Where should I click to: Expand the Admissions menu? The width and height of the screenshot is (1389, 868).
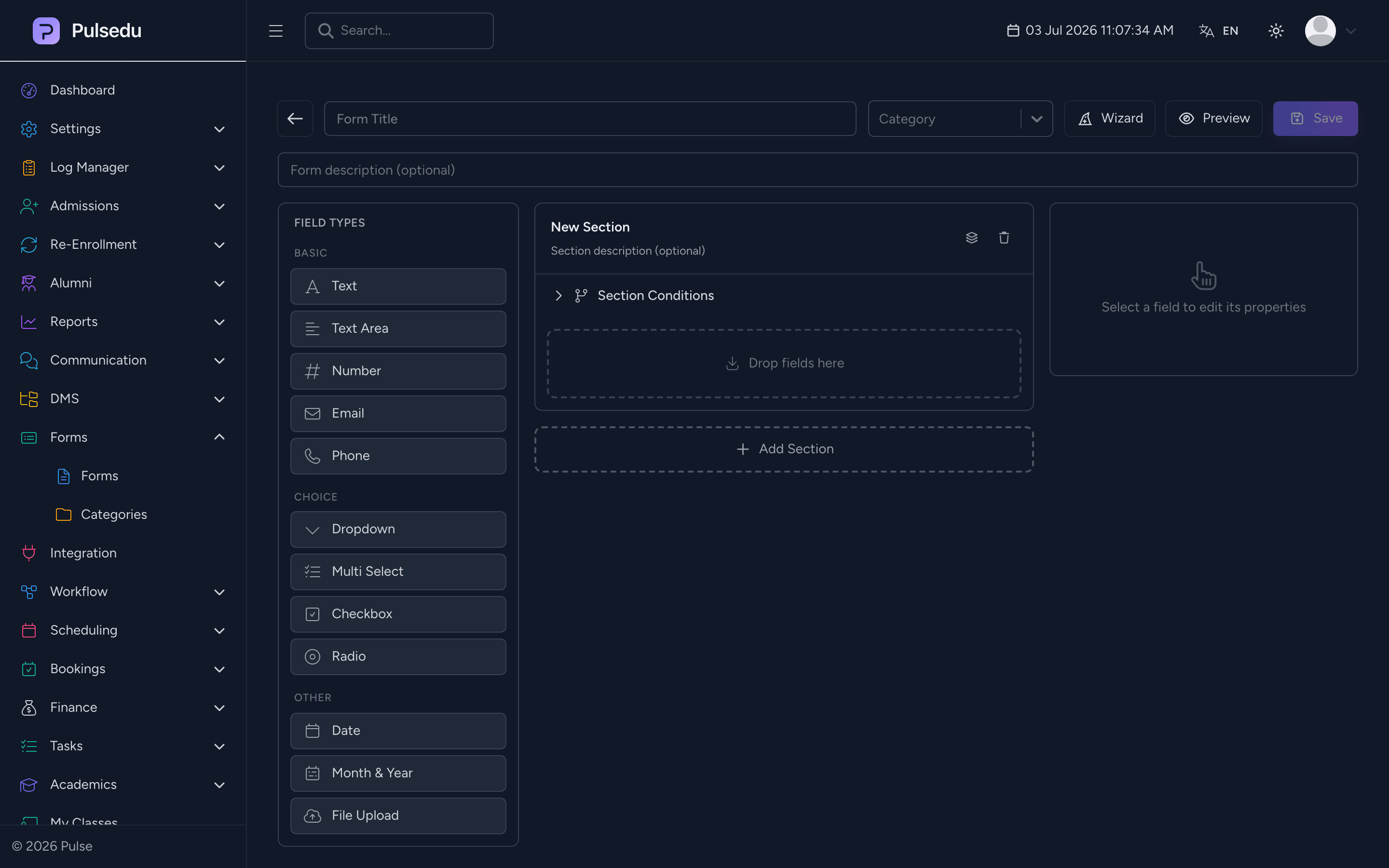click(123, 205)
